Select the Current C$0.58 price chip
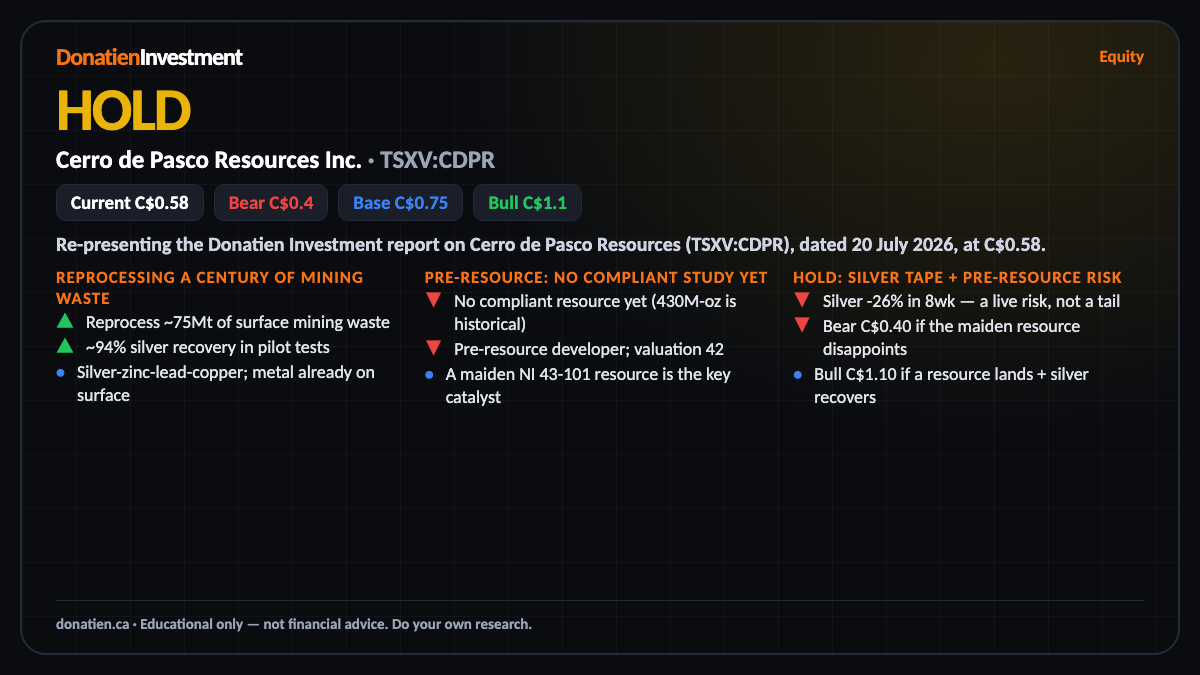The width and height of the screenshot is (1200, 675). pos(130,203)
